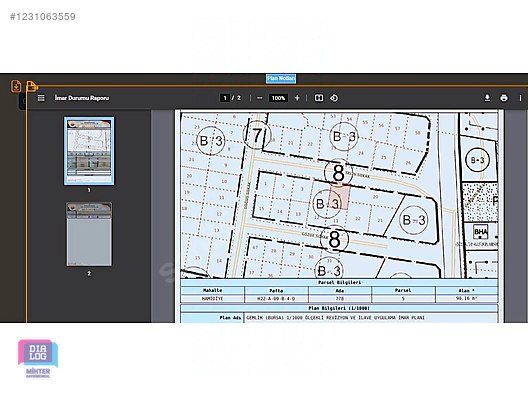Select the page 2 thumbnail

89,234
